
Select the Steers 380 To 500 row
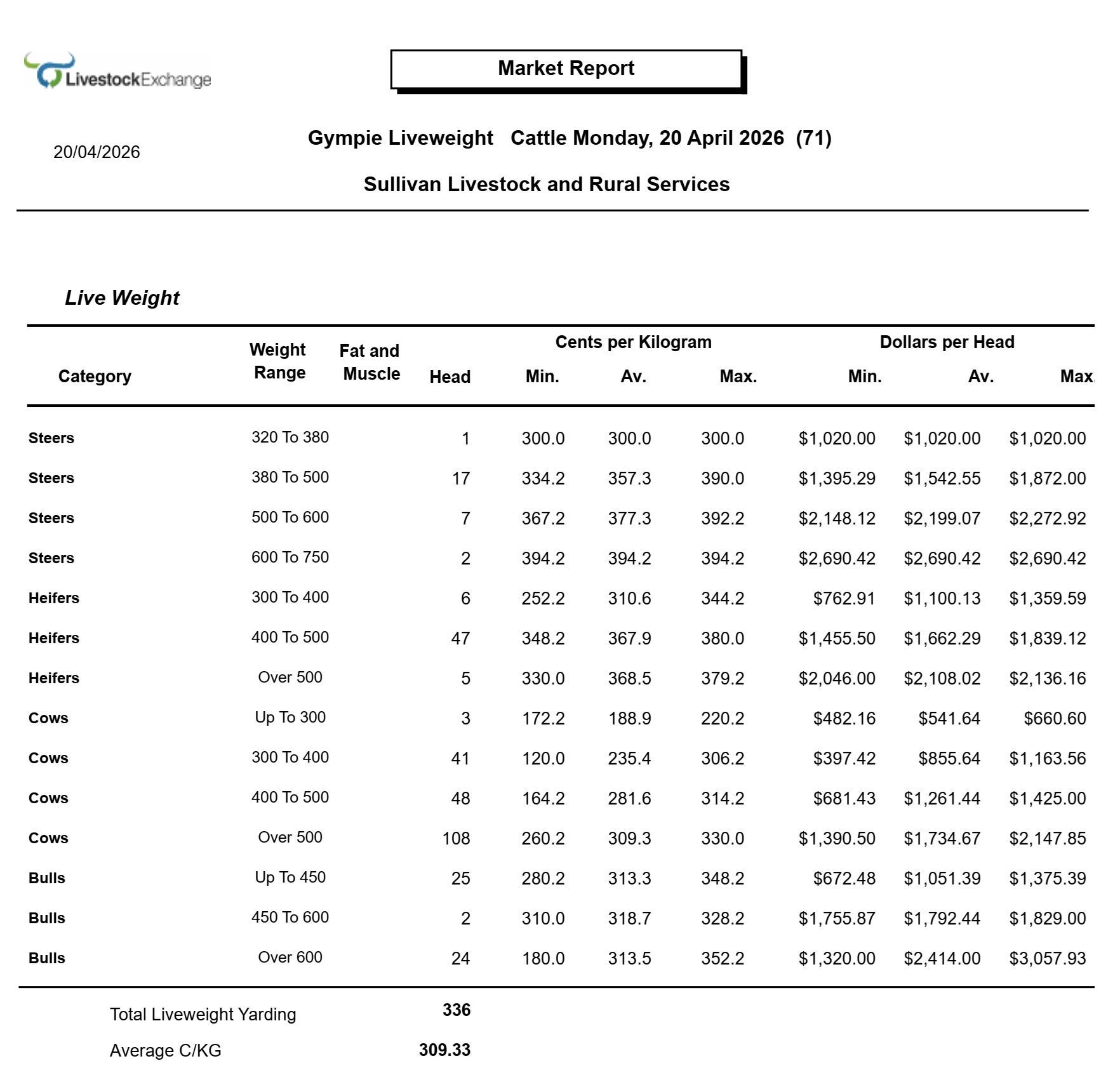[557, 478]
